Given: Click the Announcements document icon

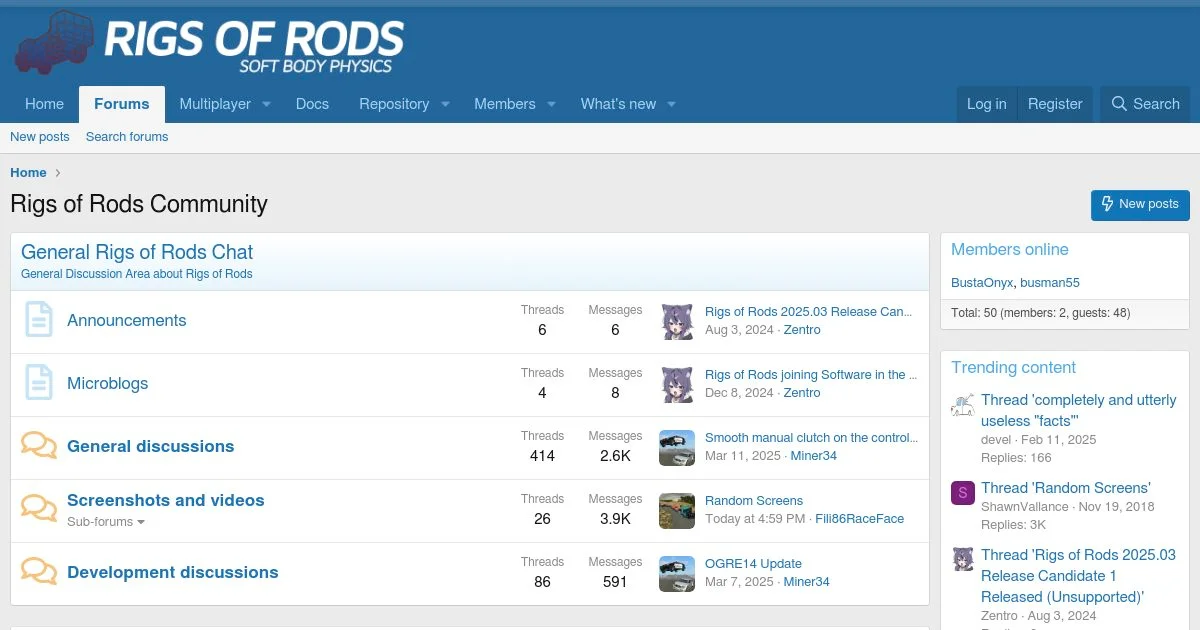Looking at the screenshot, I should pyautogui.click(x=39, y=320).
